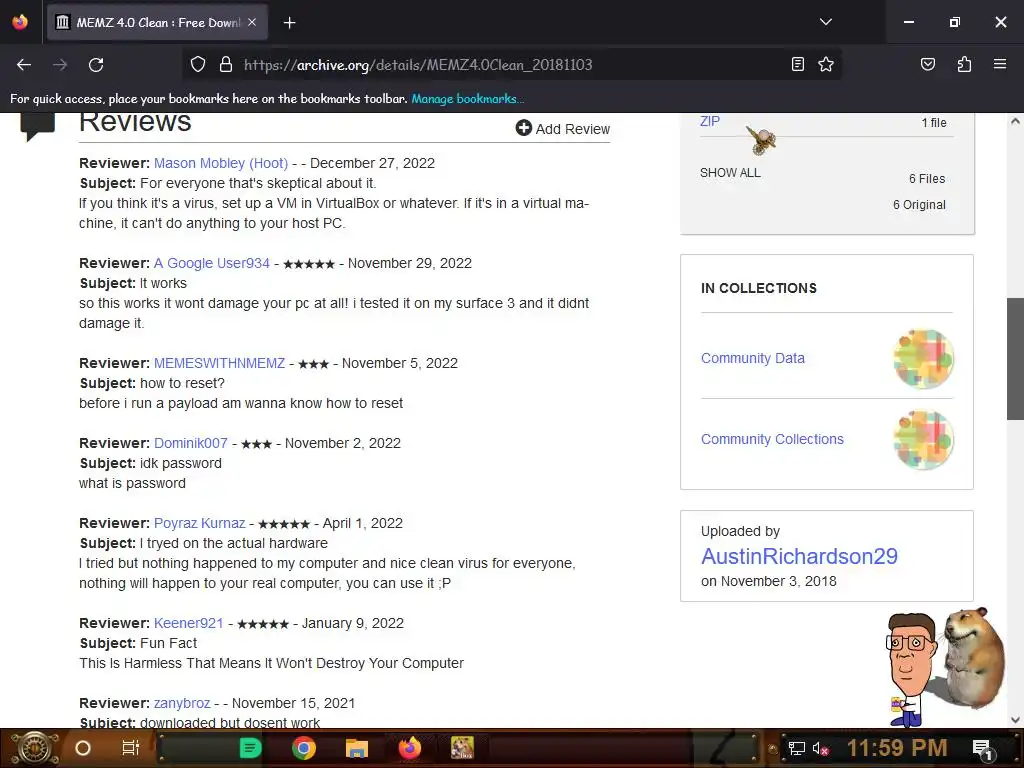Screen dimensions: 1024x768
Task: Open tracking protection shield info
Action: (198, 65)
